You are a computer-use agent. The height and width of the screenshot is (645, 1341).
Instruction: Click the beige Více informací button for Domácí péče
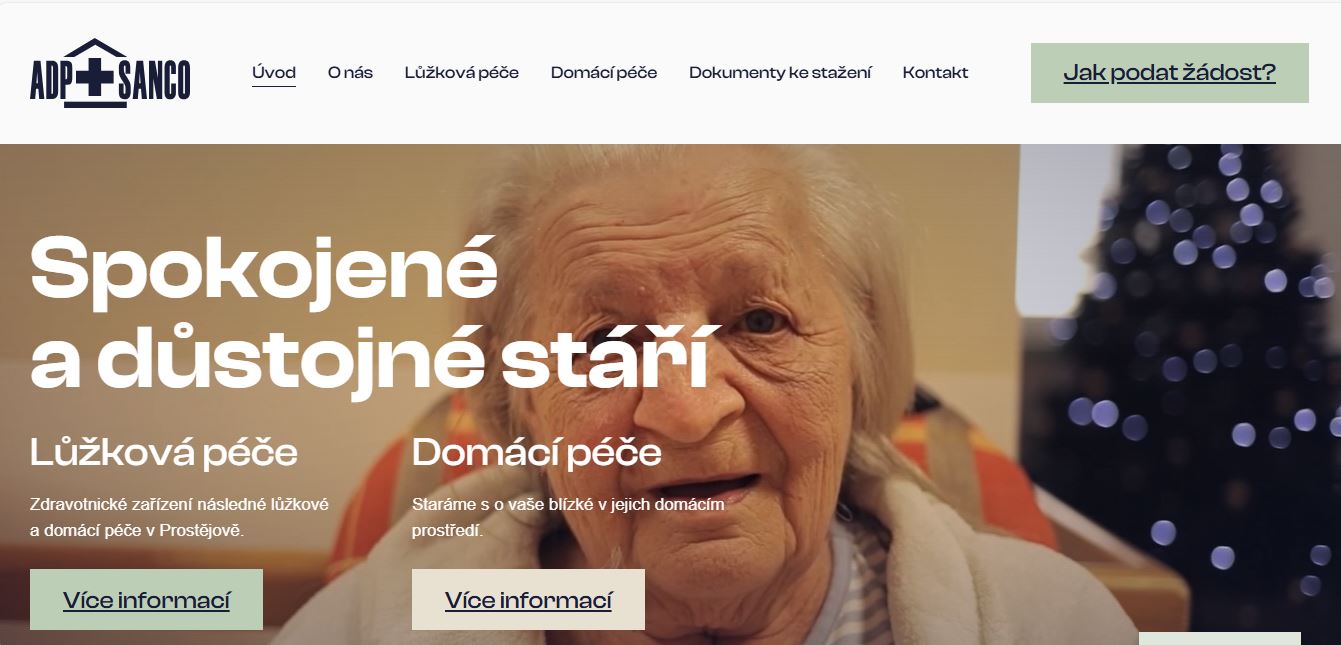point(528,600)
